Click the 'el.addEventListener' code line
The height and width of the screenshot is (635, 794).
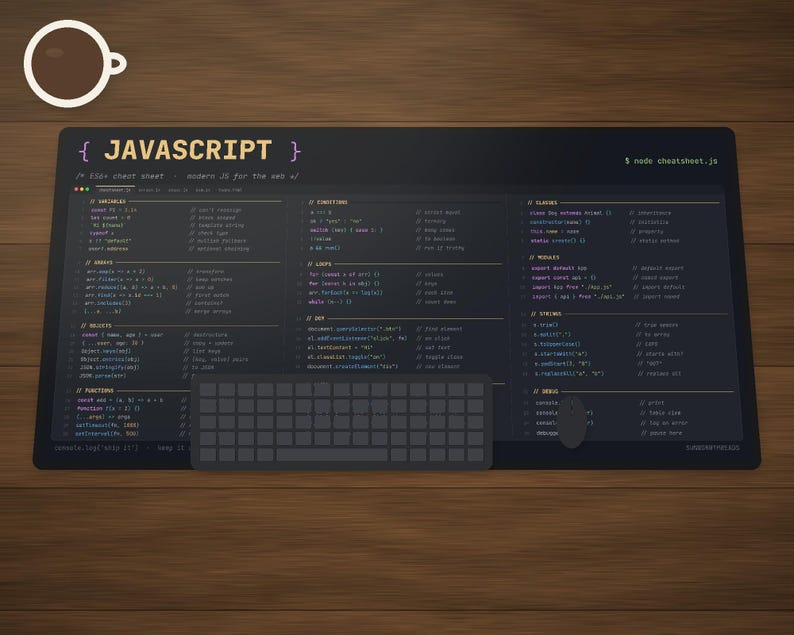pyautogui.click(x=357, y=338)
